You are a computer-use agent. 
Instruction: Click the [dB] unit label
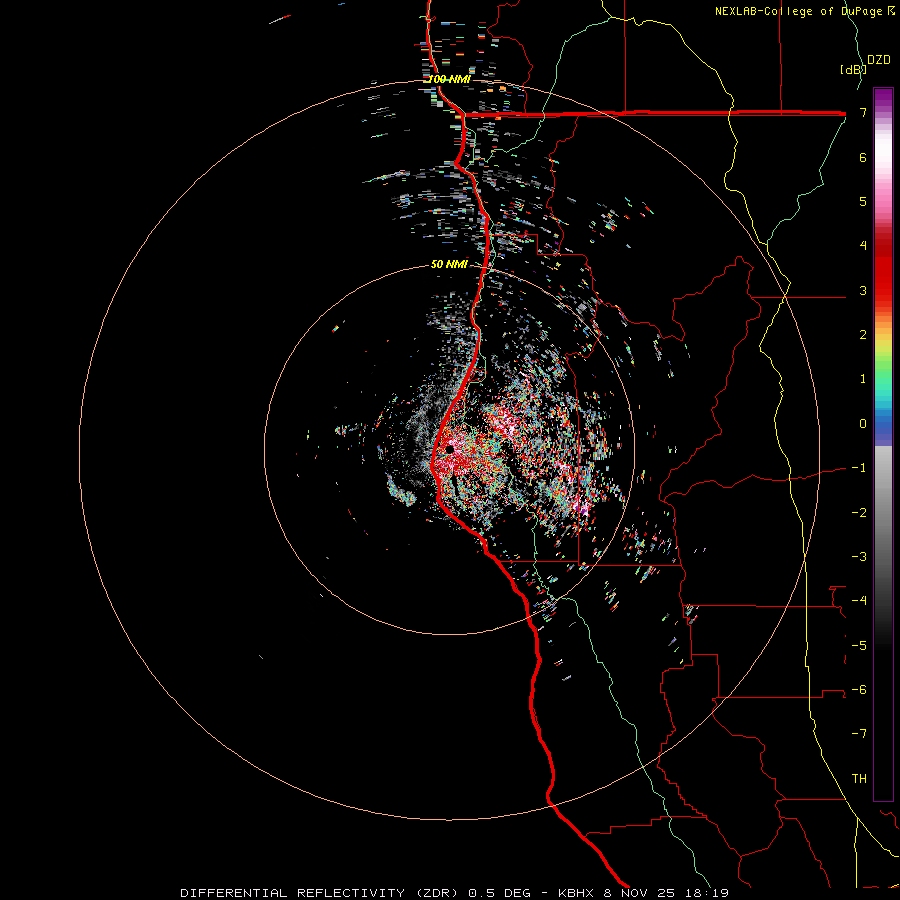point(854,69)
